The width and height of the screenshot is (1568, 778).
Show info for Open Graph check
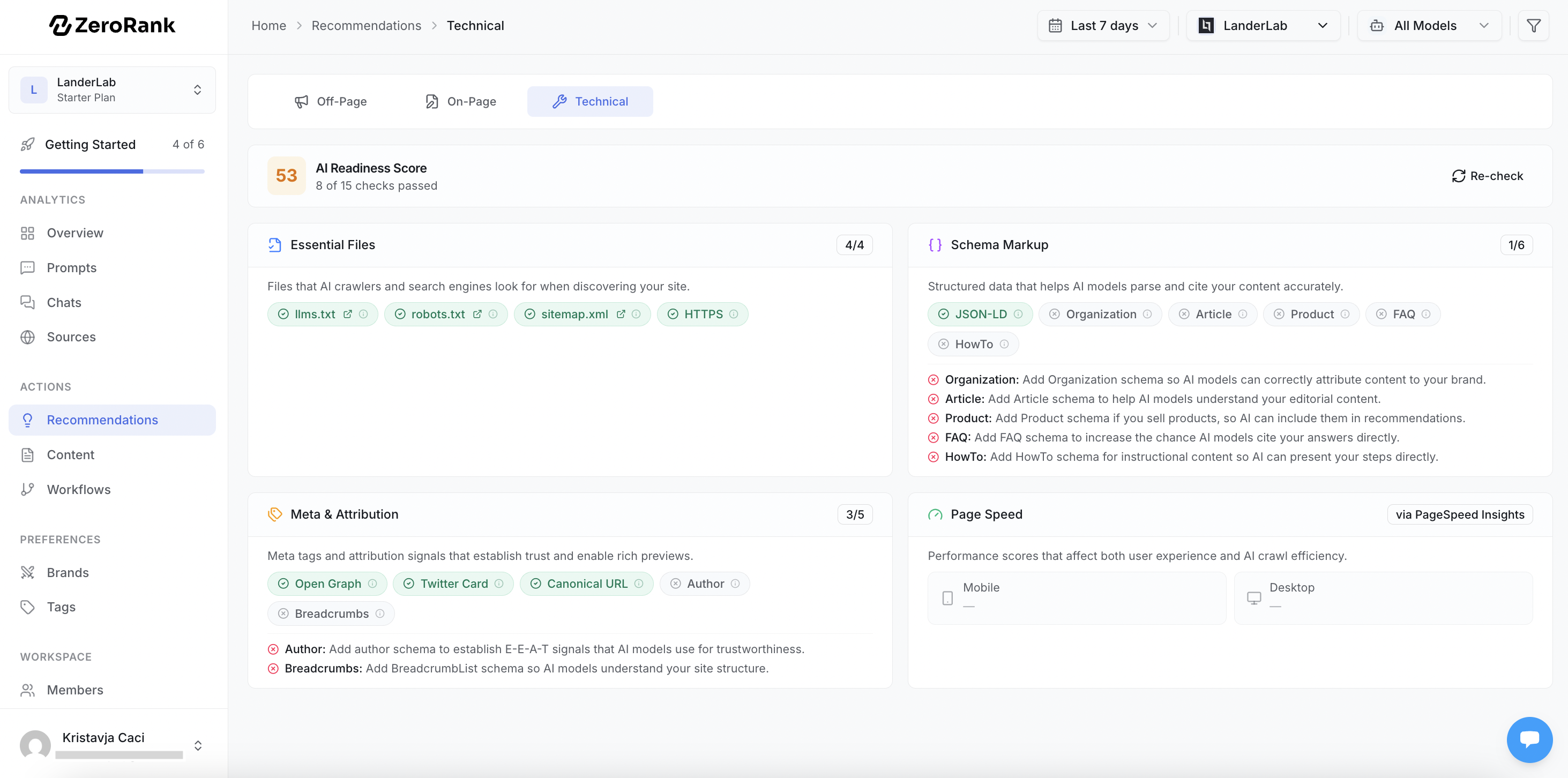(372, 583)
